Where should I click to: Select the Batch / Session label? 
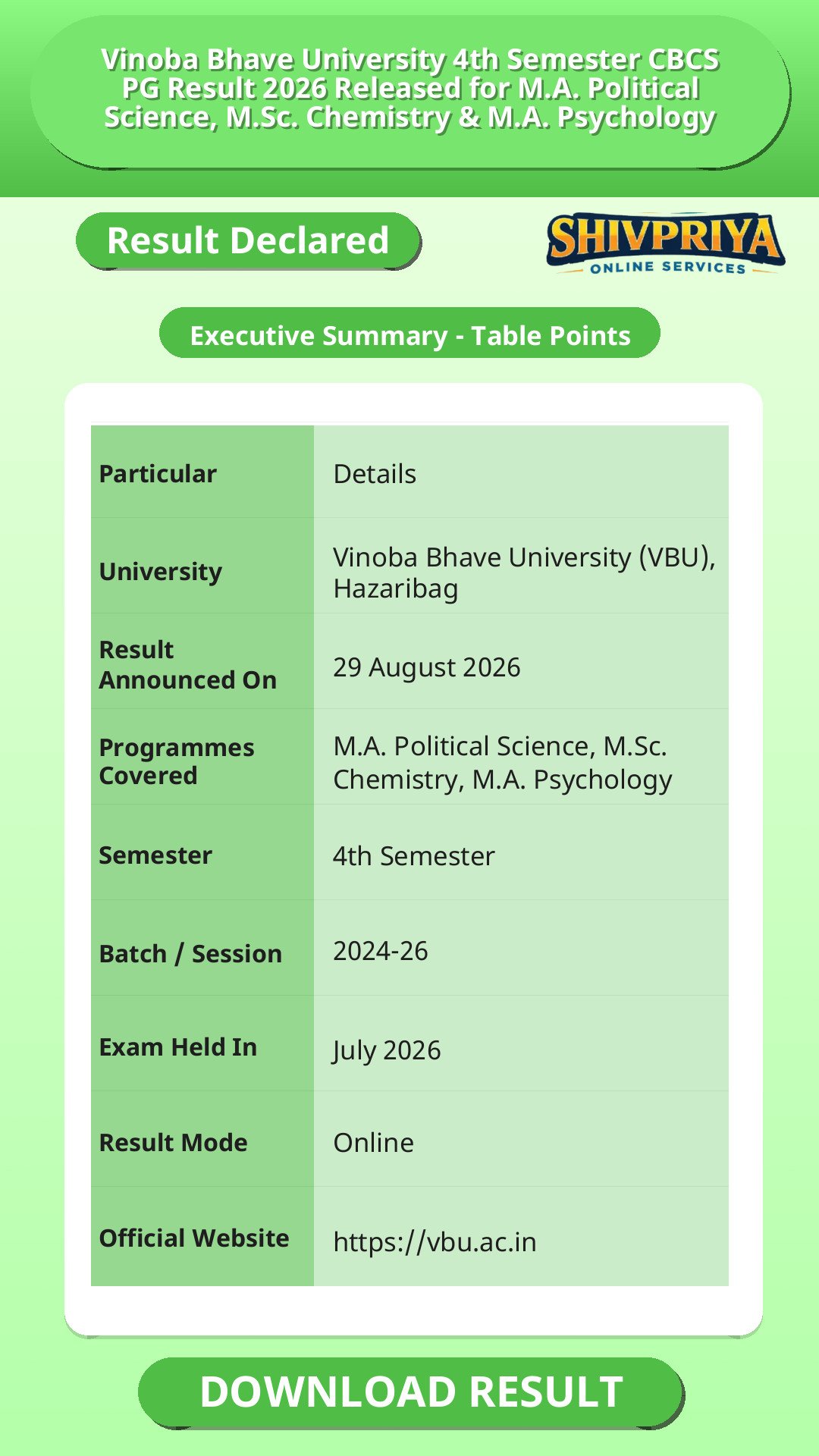tap(202, 951)
